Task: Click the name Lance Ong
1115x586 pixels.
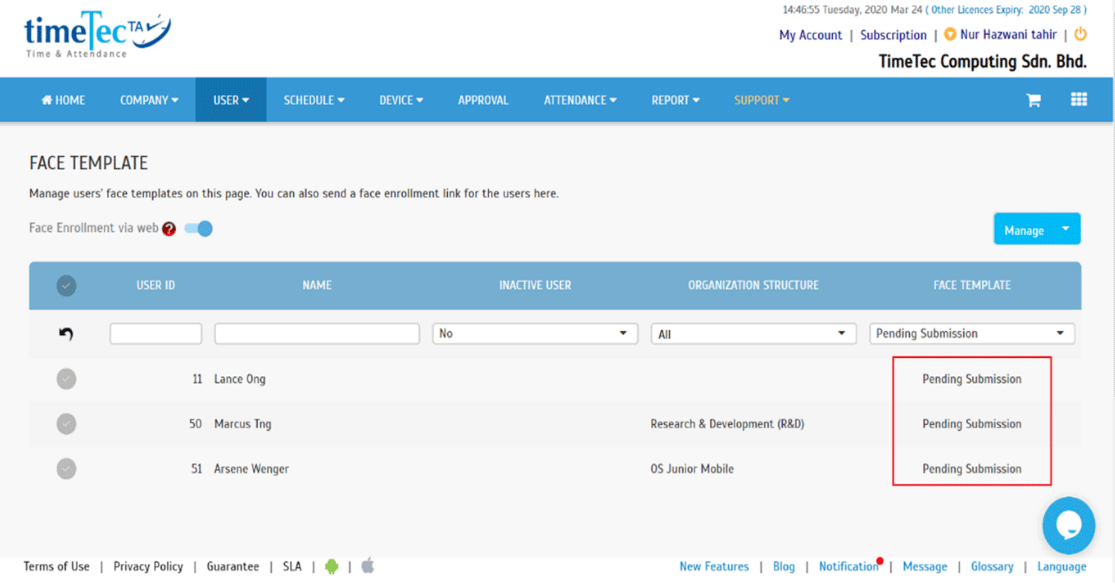Action: pos(240,379)
